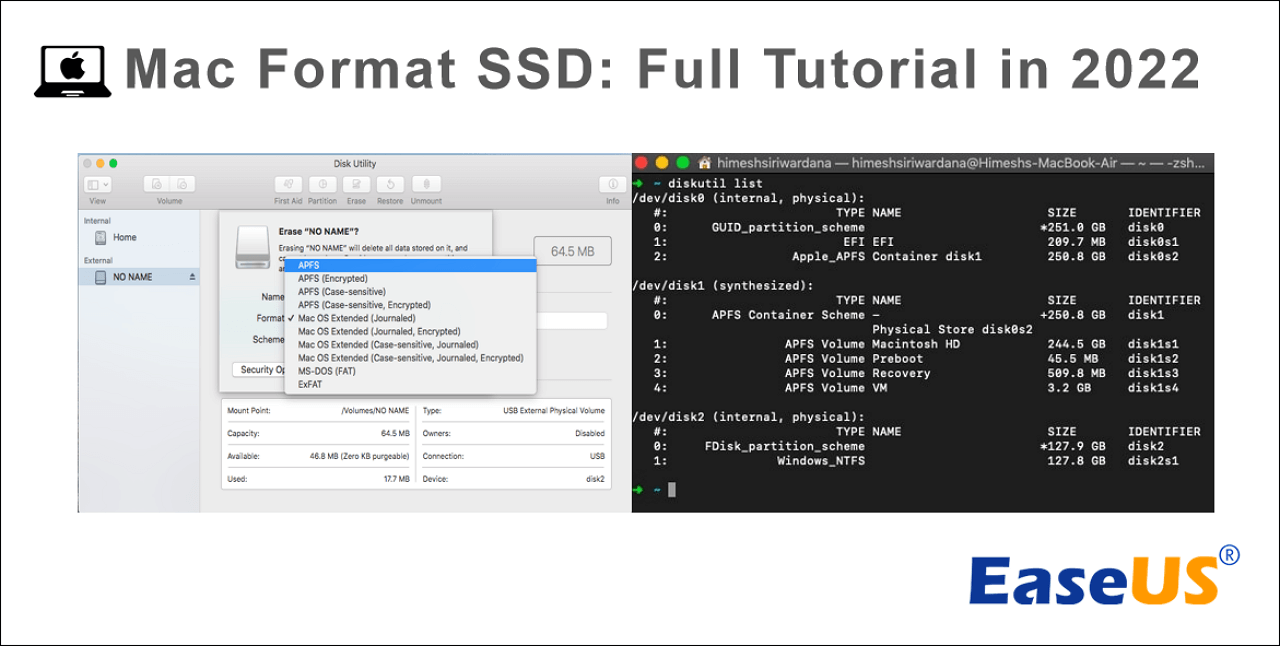1280x646 pixels.
Task: Click the drive icon in Erase dialog
Action: 252,247
